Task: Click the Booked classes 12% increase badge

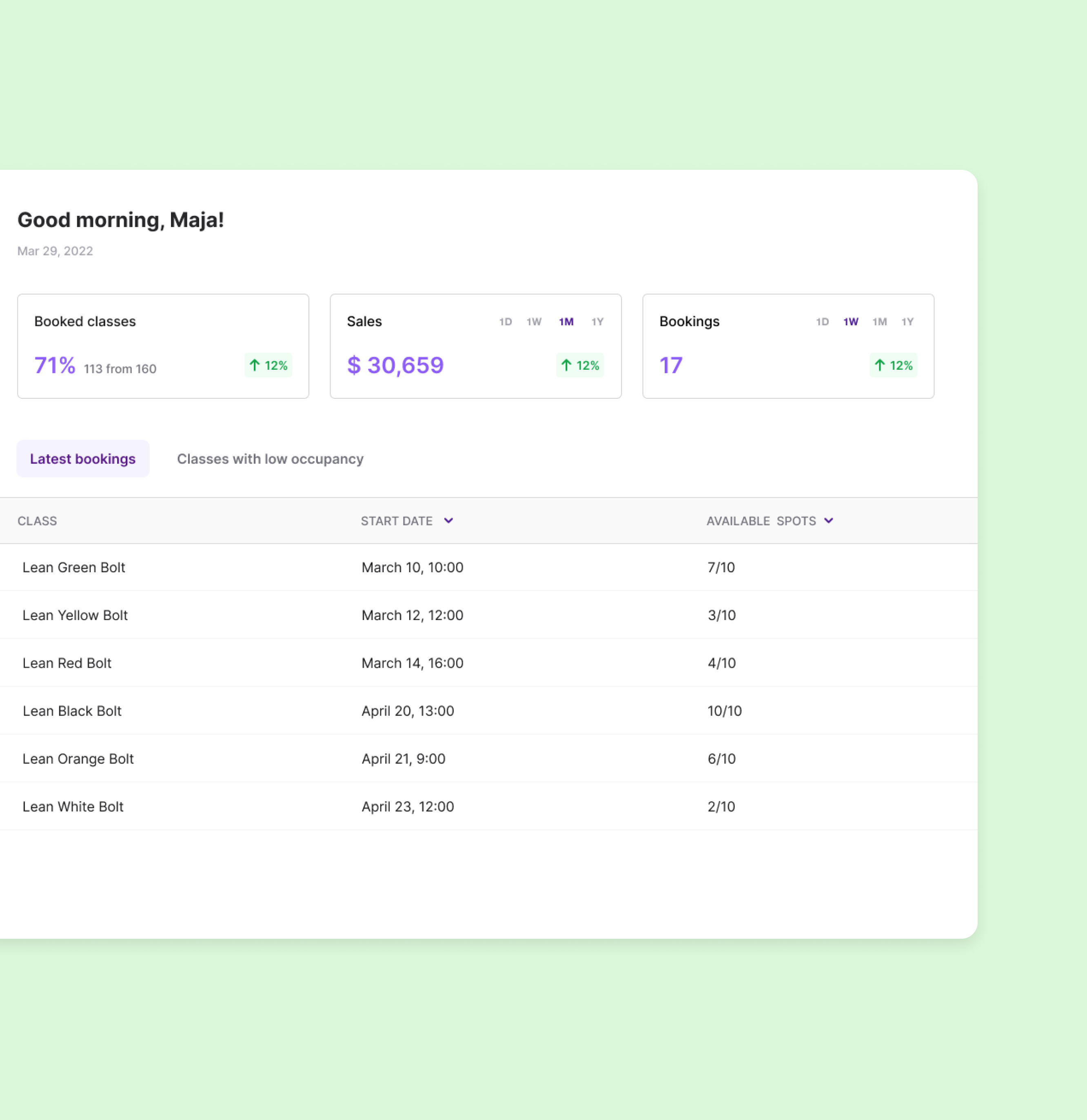Action: [x=268, y=365]
